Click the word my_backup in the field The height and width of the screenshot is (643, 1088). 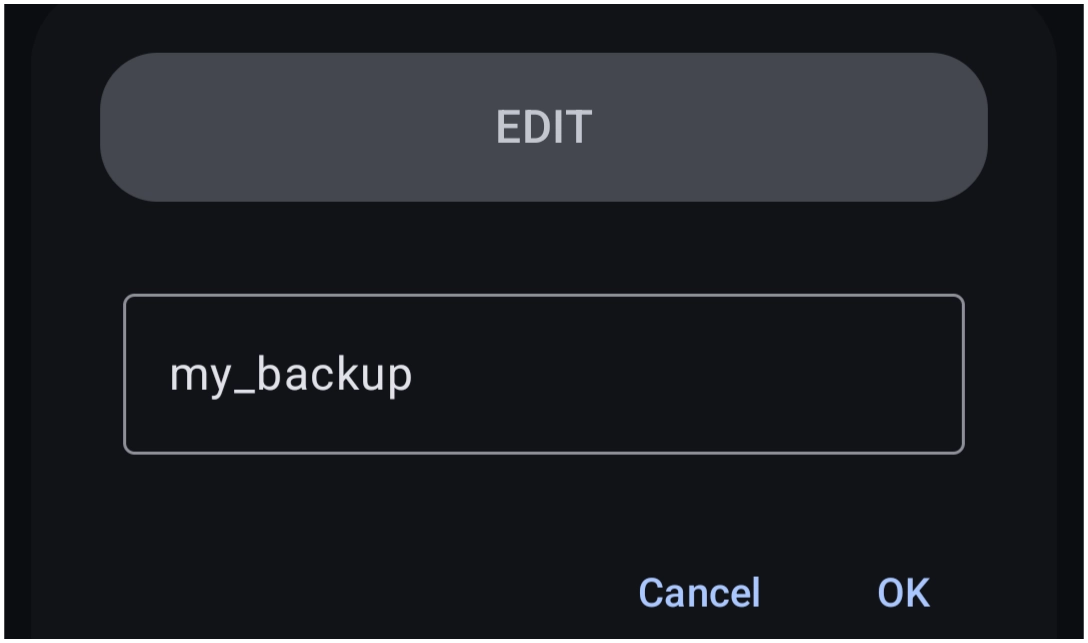[291, 377]
